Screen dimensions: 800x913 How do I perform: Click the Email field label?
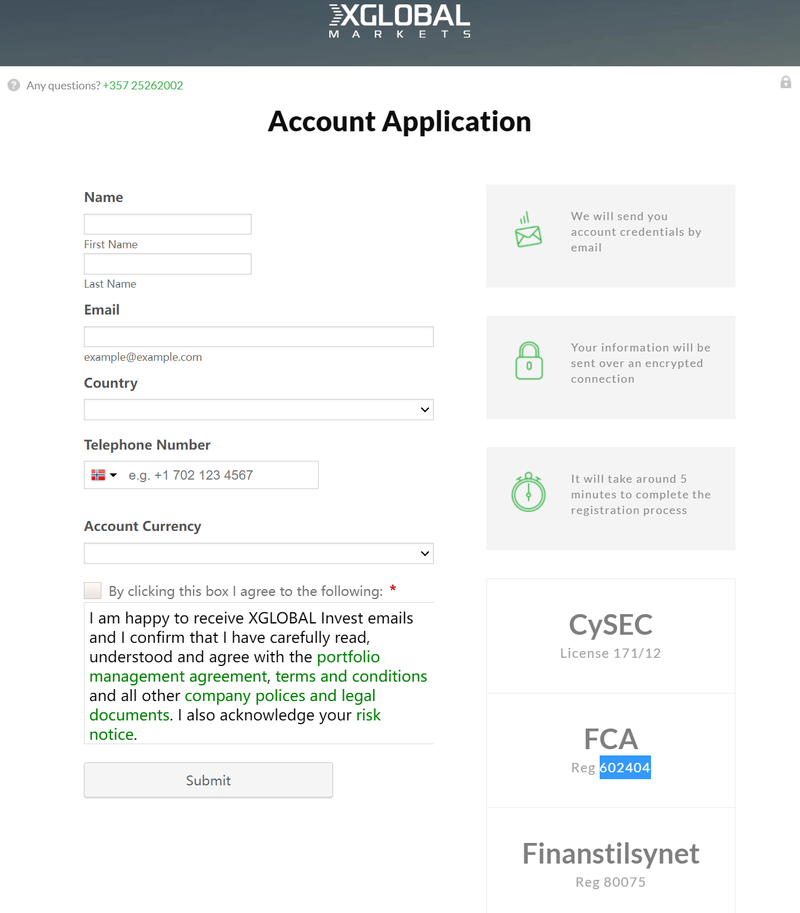pos(102,310)
